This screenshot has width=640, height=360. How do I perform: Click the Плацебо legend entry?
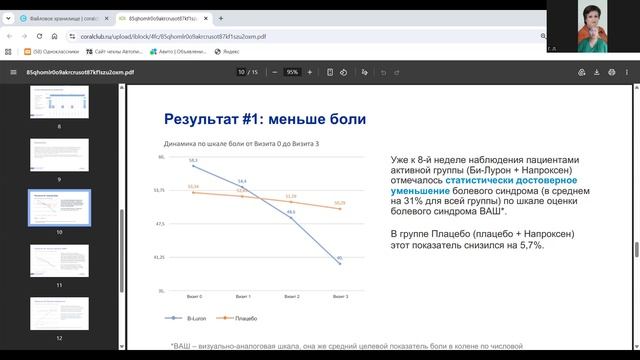pyautogui.click(x=237, y=318)
